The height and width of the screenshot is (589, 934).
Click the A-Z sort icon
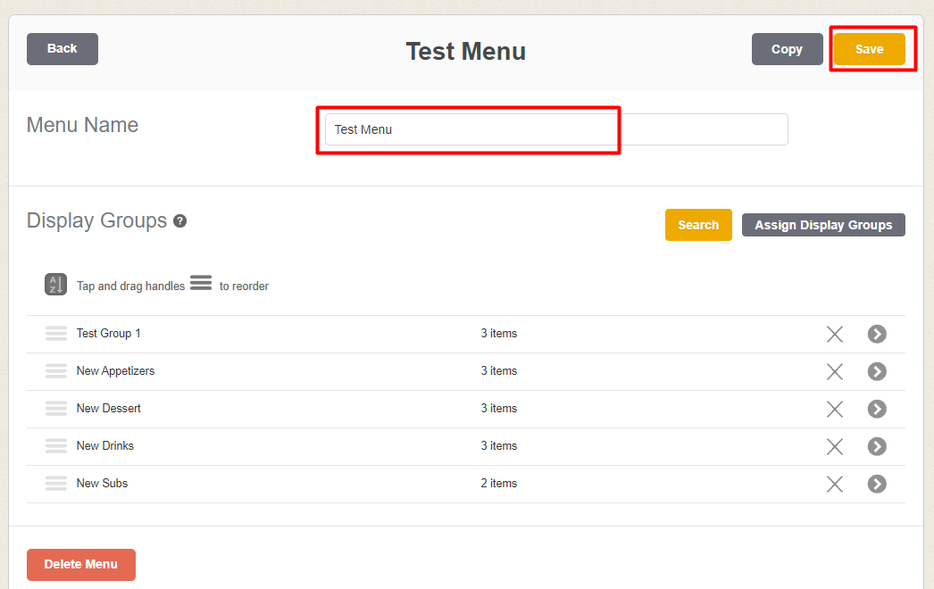click(56, 285)
